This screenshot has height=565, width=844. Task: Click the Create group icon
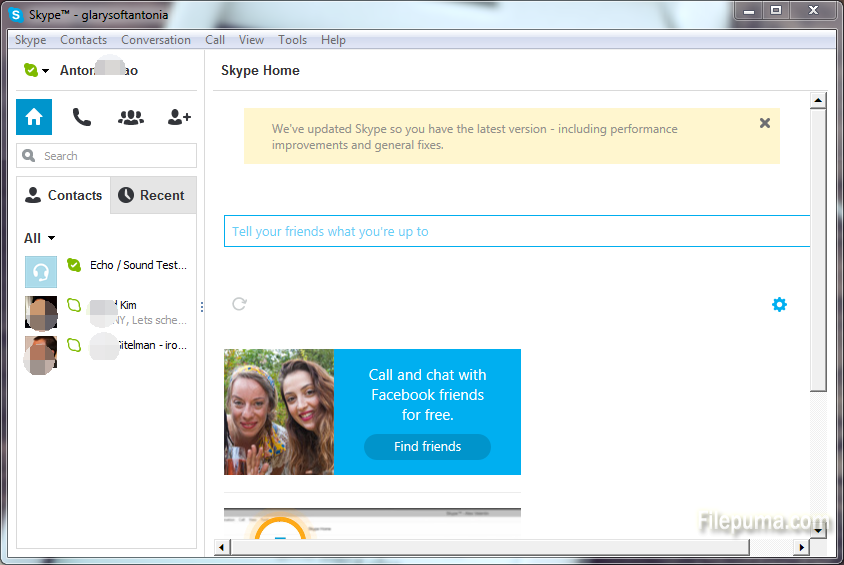tap(131, 117)
